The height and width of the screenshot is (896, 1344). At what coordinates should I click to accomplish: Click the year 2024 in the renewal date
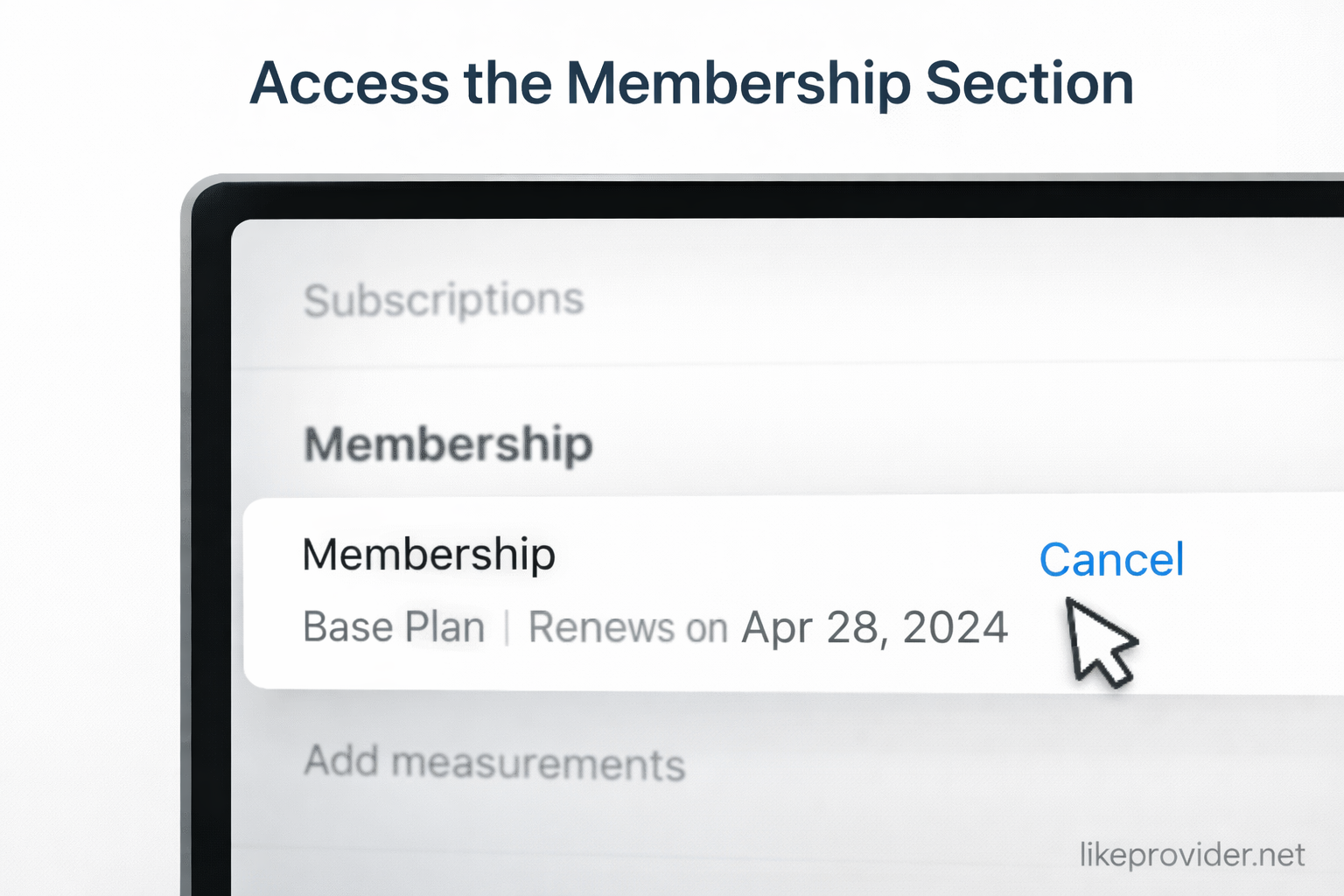(955, 627)
